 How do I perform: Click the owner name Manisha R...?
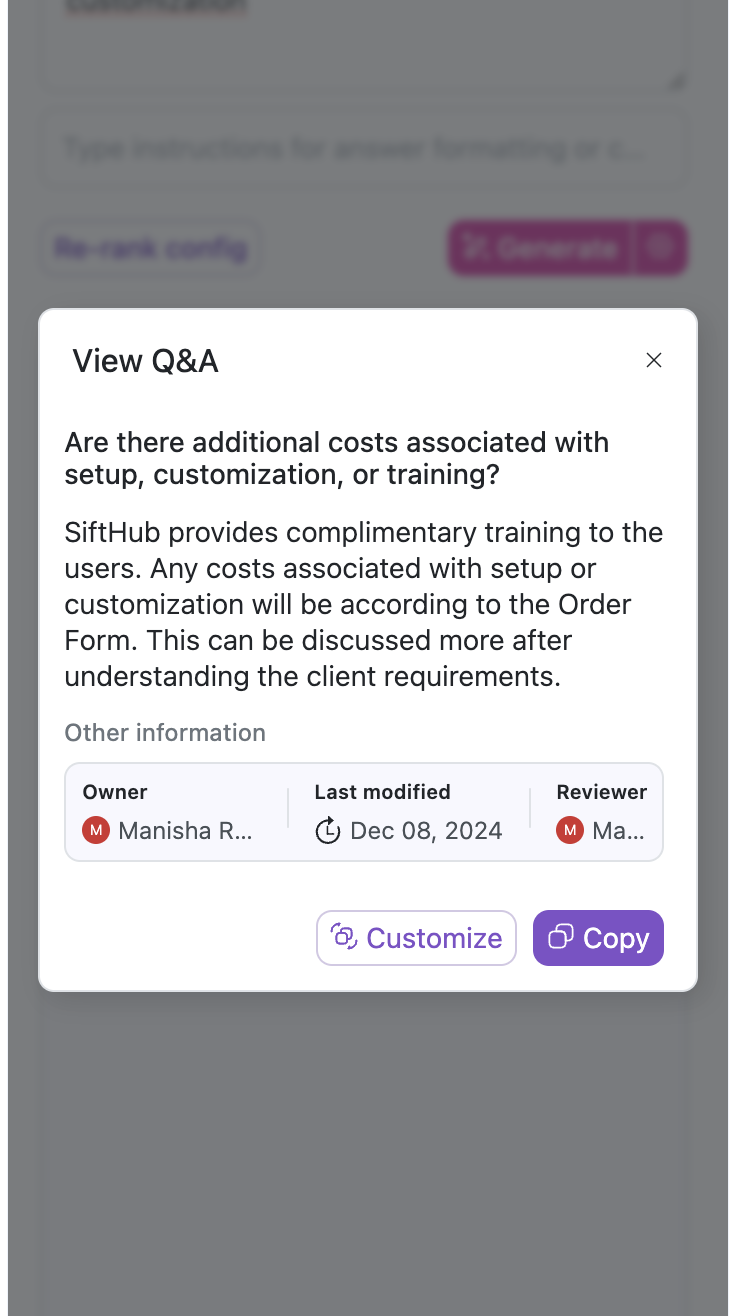pos(186,830)
